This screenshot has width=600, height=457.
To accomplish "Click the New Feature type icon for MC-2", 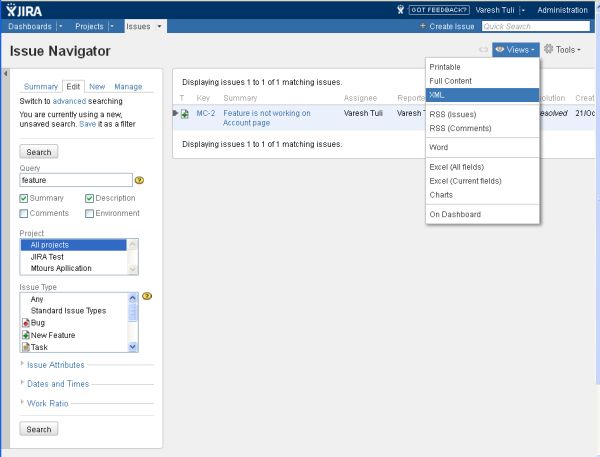I will (185, 114).
